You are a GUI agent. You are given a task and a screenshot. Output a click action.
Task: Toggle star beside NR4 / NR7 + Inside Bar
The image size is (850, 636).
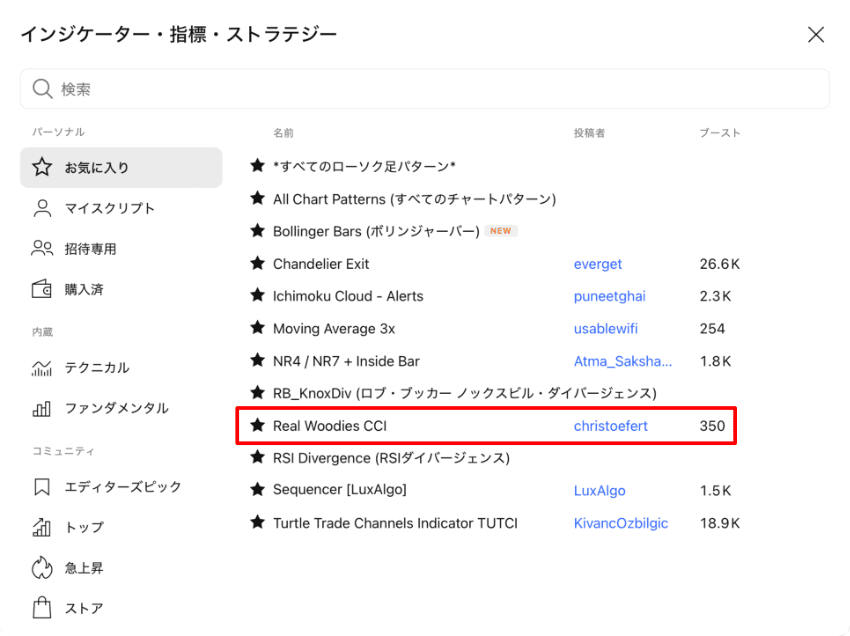pyautogui.click(x=257, y=361)
